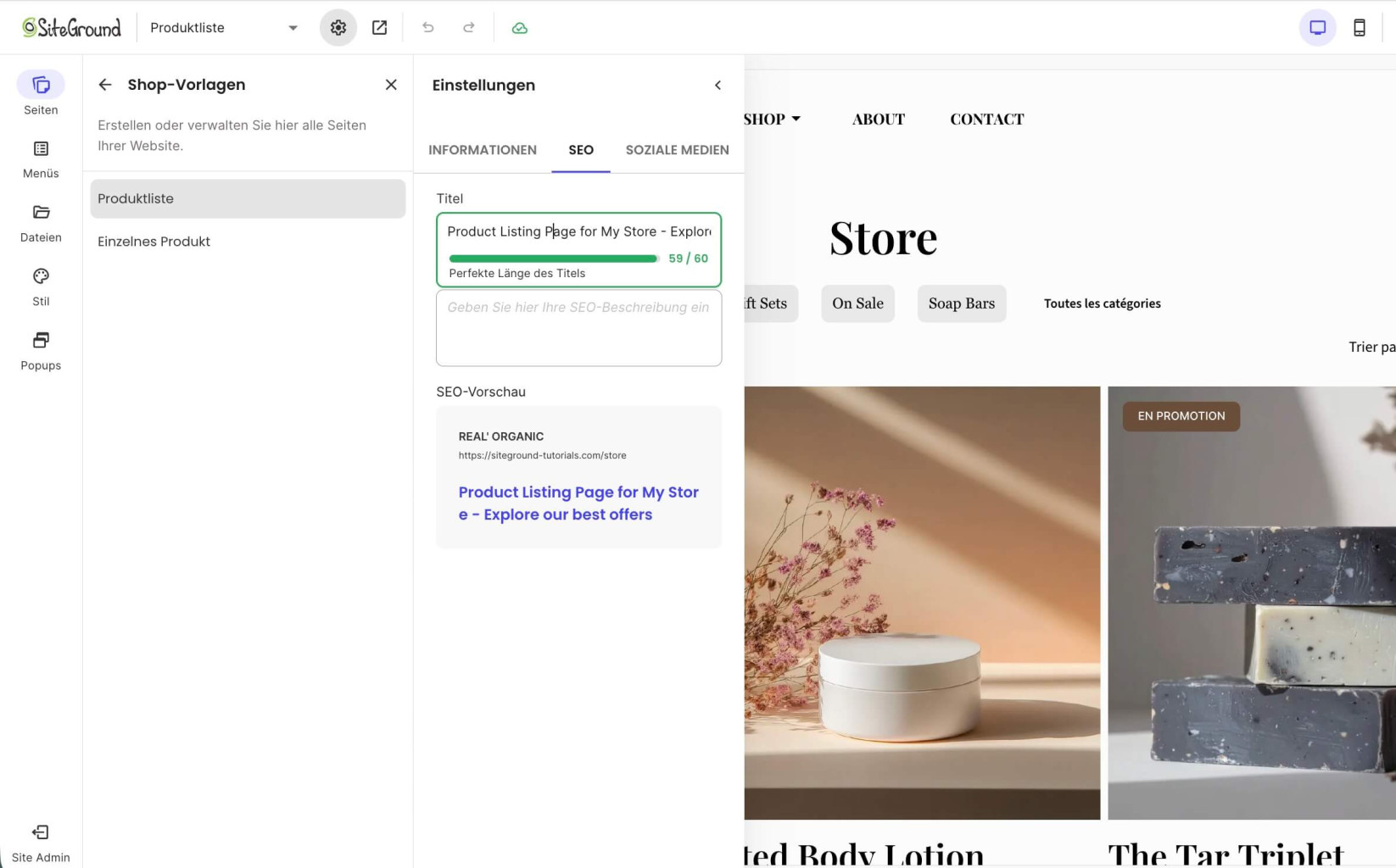Click the undo arrow icon

(428, 28)
